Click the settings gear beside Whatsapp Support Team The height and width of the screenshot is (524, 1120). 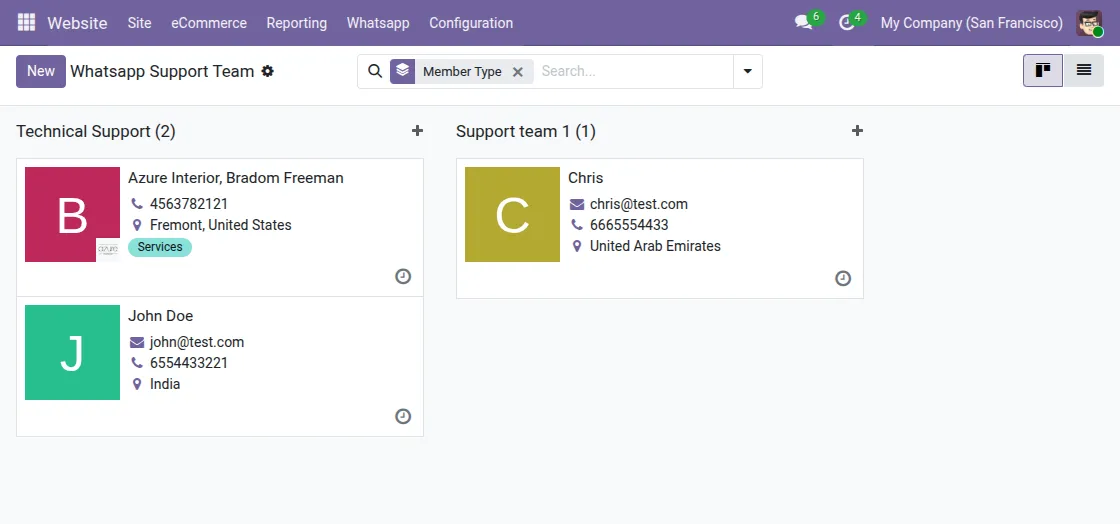[268, 71]
